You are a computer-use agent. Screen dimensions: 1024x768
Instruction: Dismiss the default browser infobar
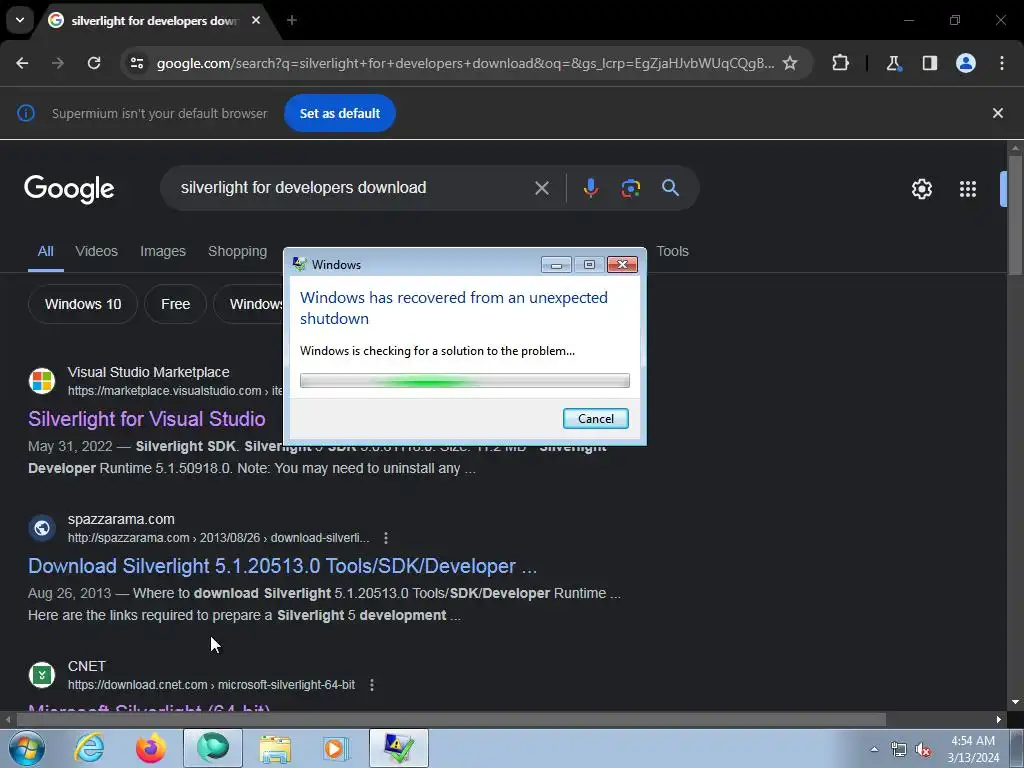pos(998,113)
